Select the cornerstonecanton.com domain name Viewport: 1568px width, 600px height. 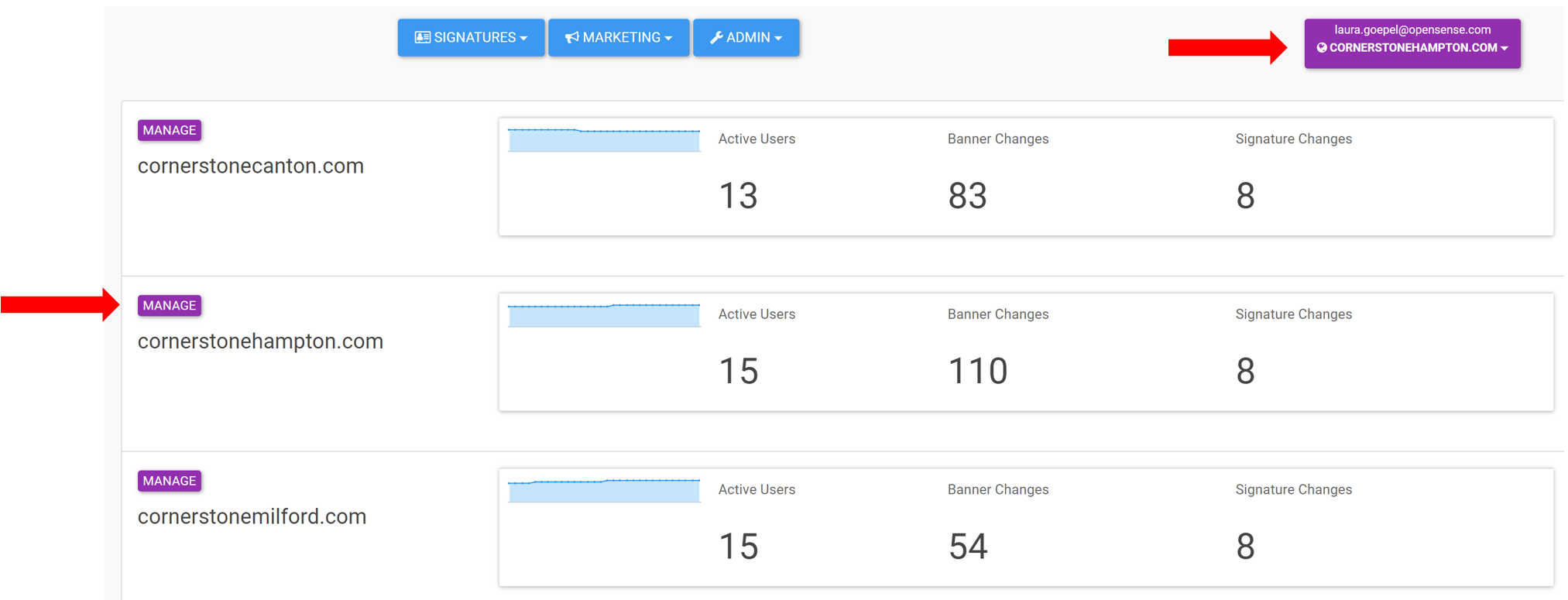click(251, 166)
